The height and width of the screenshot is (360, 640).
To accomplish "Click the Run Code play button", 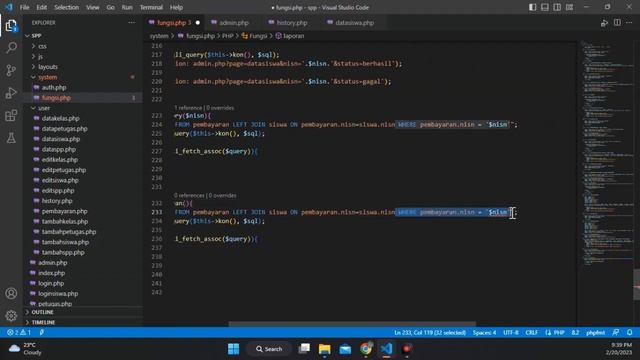I will [604, 23].
